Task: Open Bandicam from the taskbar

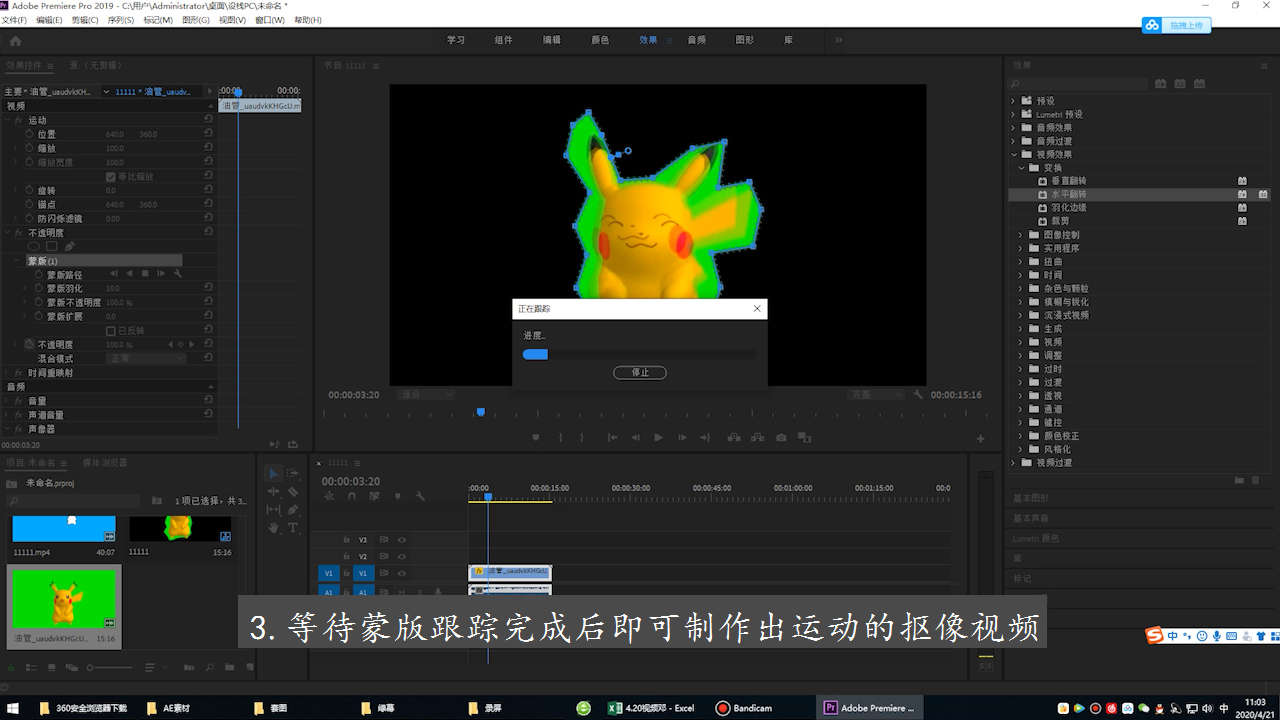Action: [x=745, y=708]
